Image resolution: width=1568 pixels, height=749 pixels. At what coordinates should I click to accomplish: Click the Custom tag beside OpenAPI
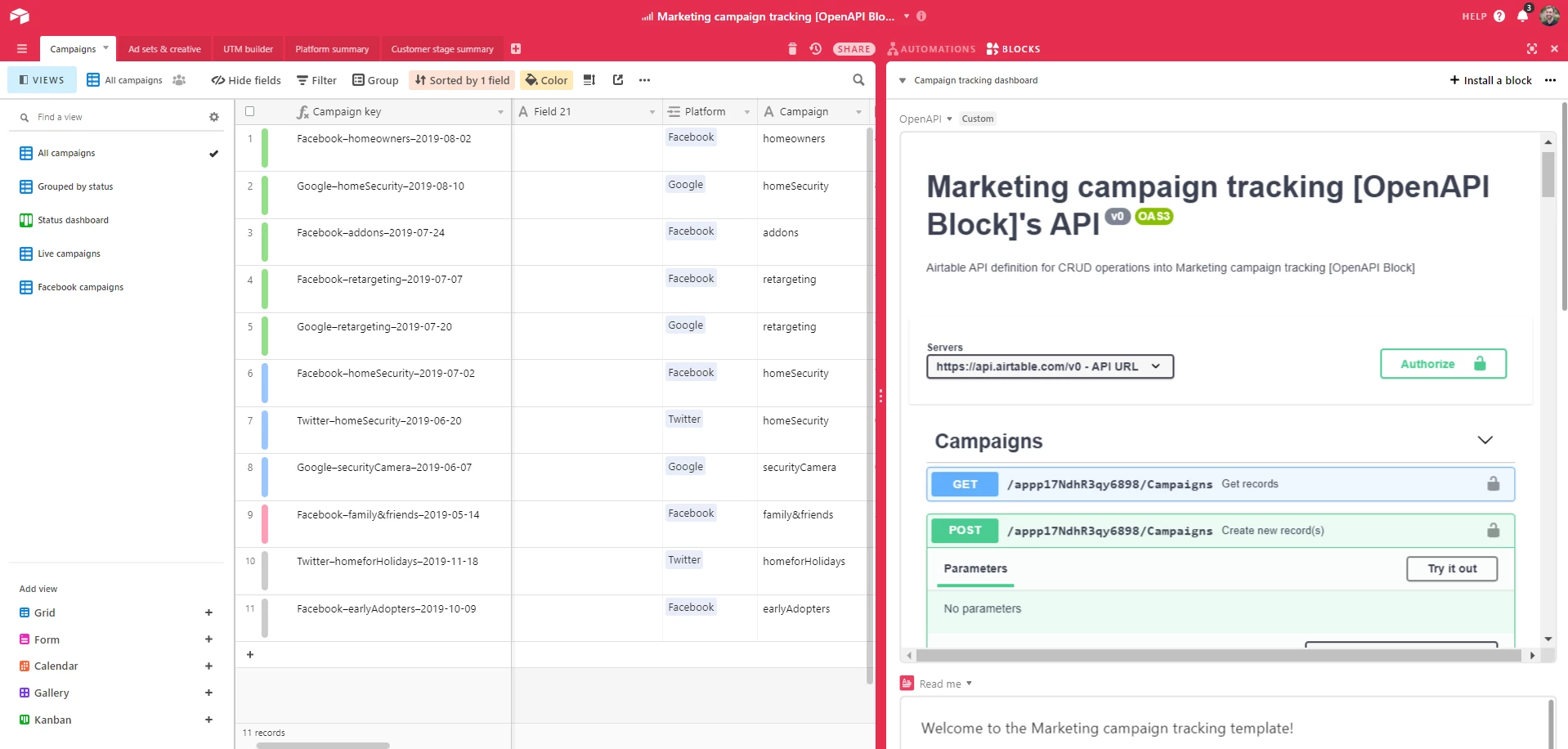[x=978, y=119]
